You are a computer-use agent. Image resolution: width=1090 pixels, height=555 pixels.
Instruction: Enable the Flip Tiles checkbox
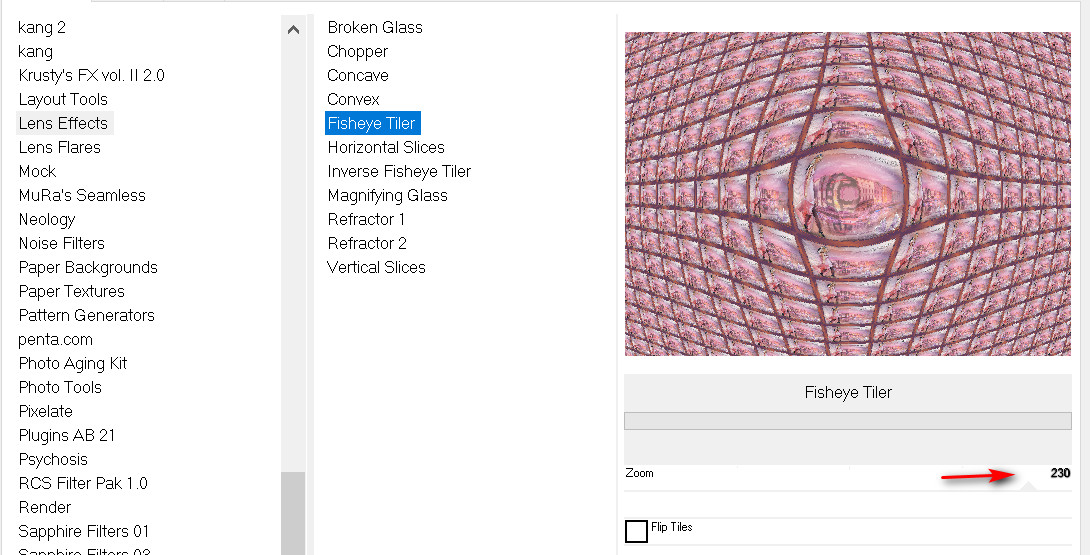(636, 531)
